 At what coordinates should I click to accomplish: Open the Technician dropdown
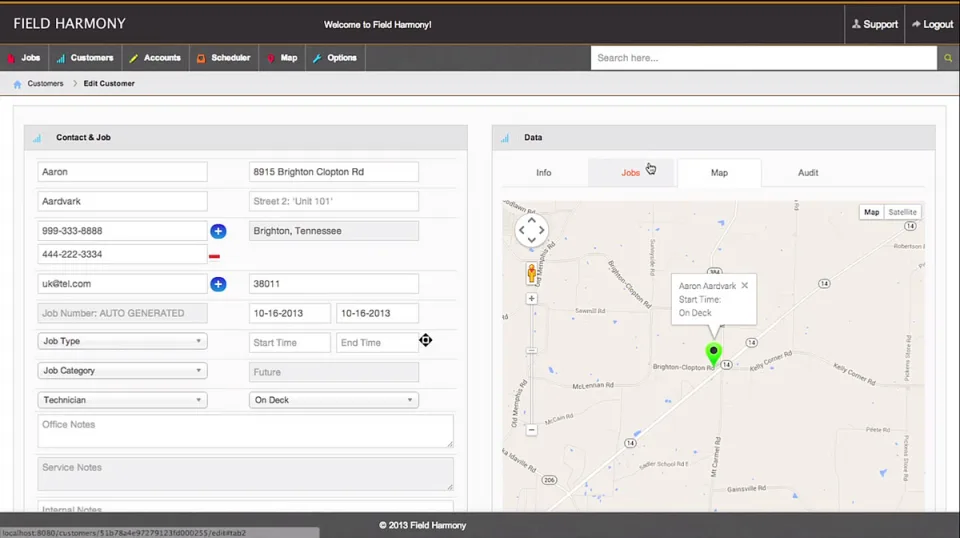[x=122, y=400]
